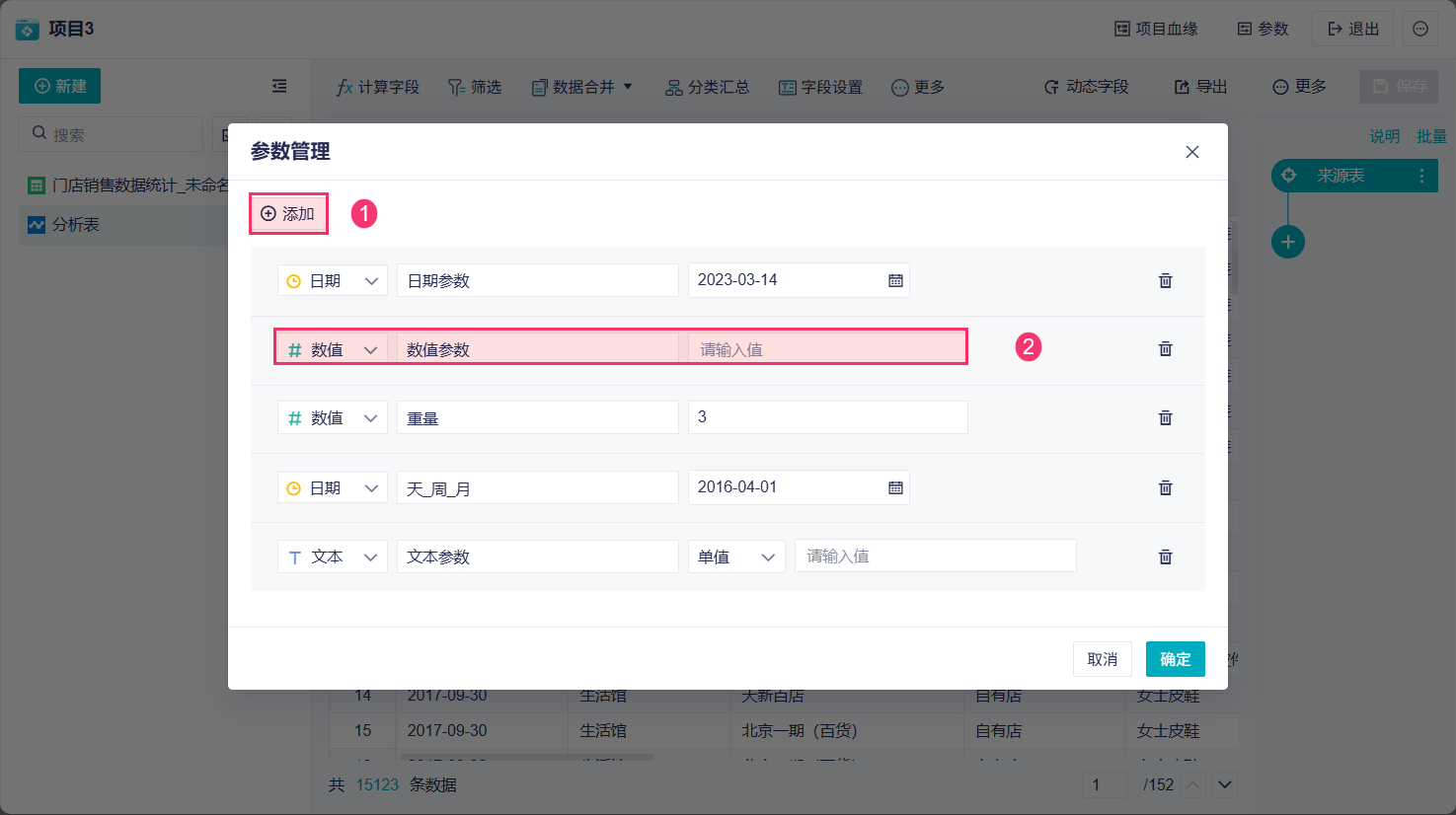Click the 数值参数 value input field
1456x815 pixels.
827,349
